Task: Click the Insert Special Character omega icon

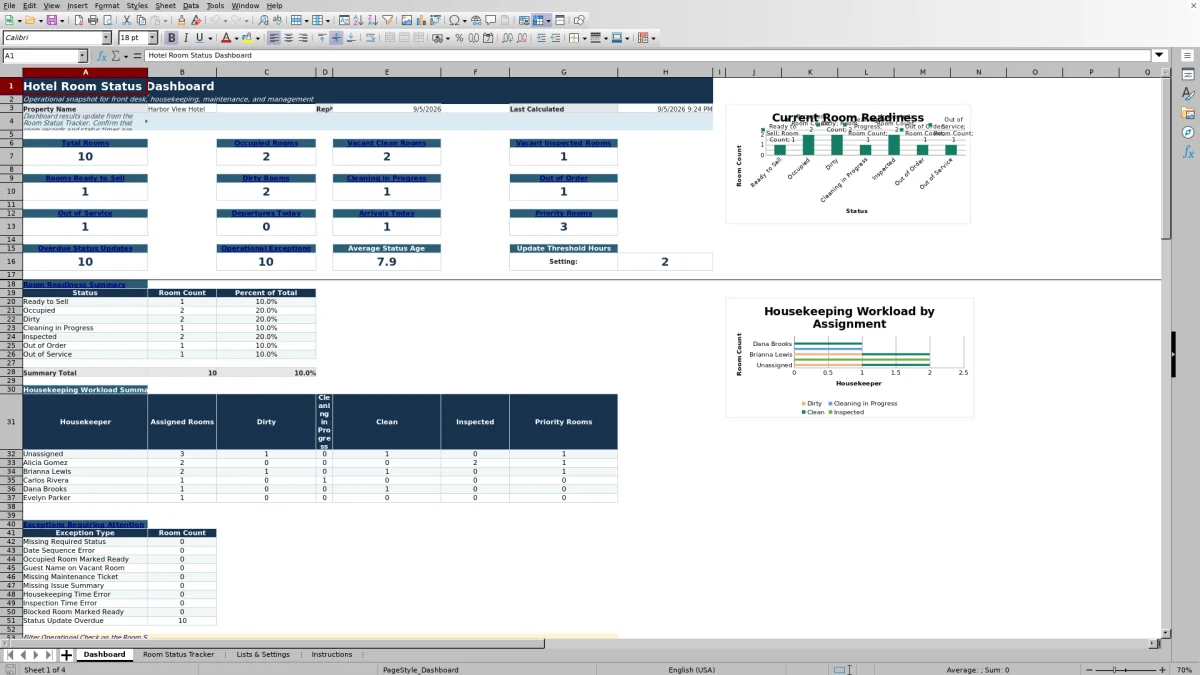Action: [454, 20]
